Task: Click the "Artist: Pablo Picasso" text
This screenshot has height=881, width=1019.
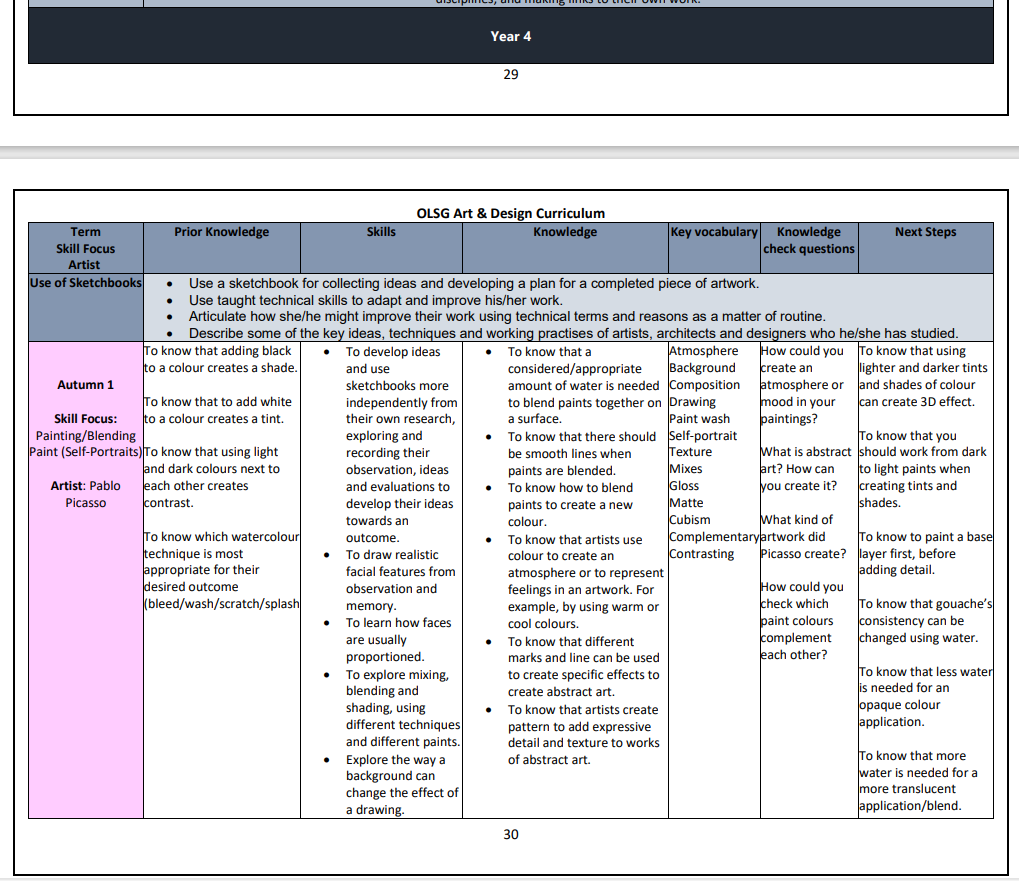Action: tap(85, 494)
